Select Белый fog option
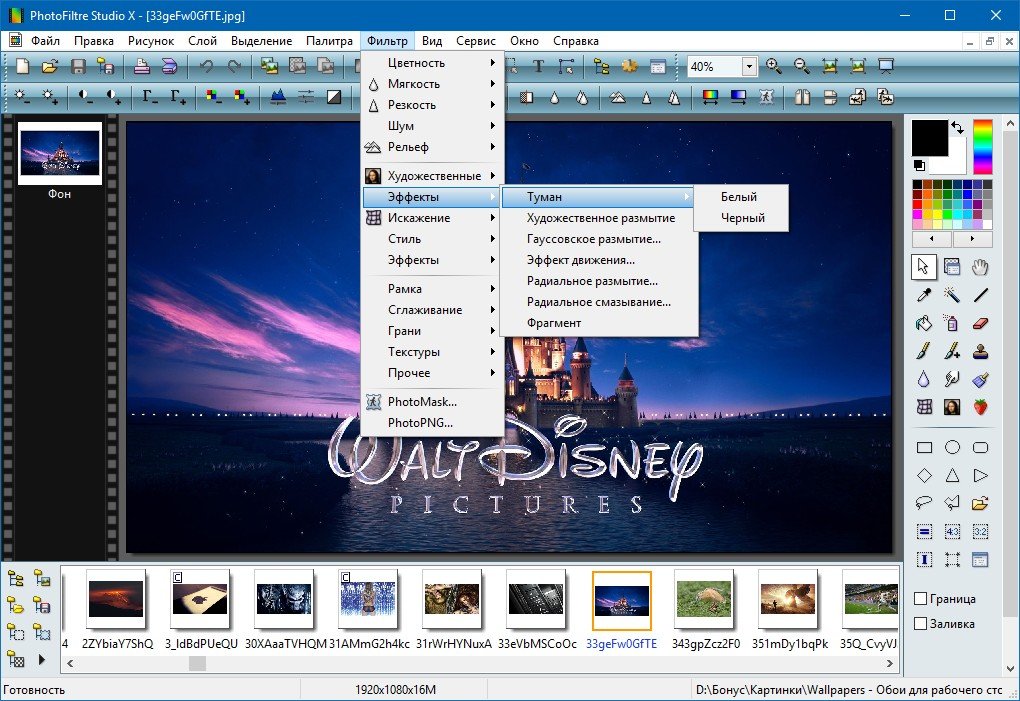Image resolution: width=1020 pixels, height=701 pixels. click(739, 197)
